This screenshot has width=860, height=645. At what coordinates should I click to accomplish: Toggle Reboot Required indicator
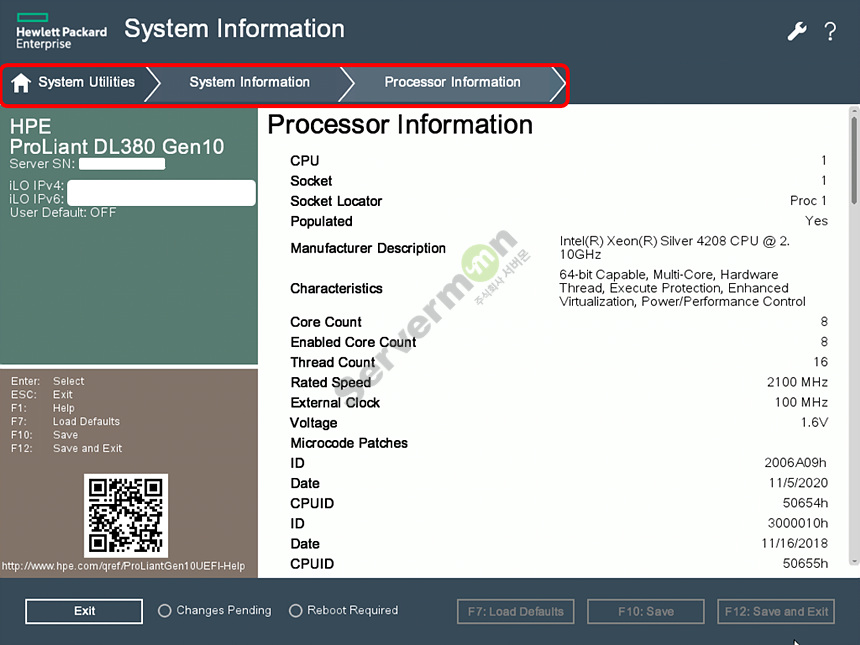(296, 610)
